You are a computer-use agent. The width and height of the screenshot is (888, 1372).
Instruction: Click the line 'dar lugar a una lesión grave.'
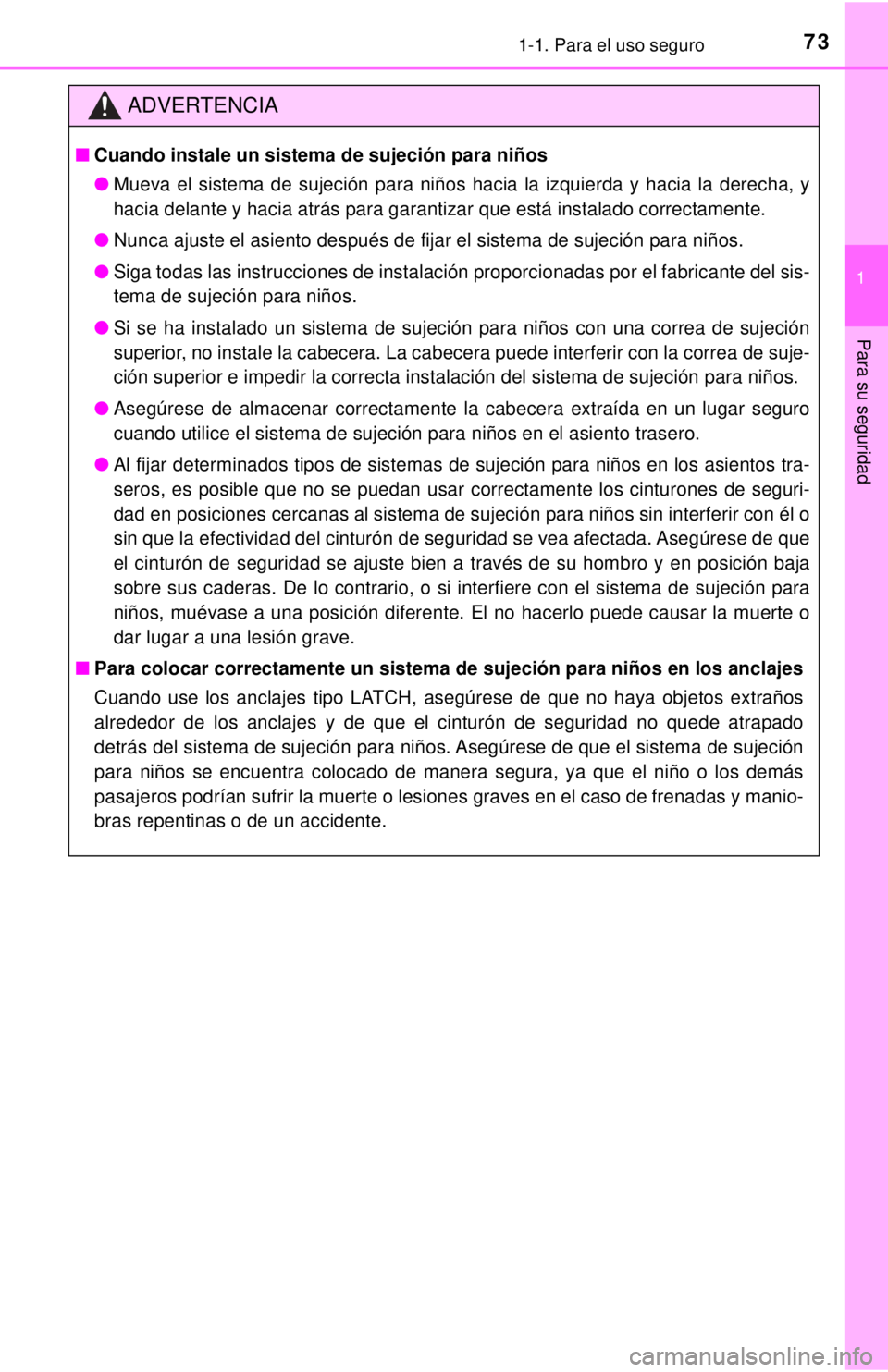(x=234, y=637)
